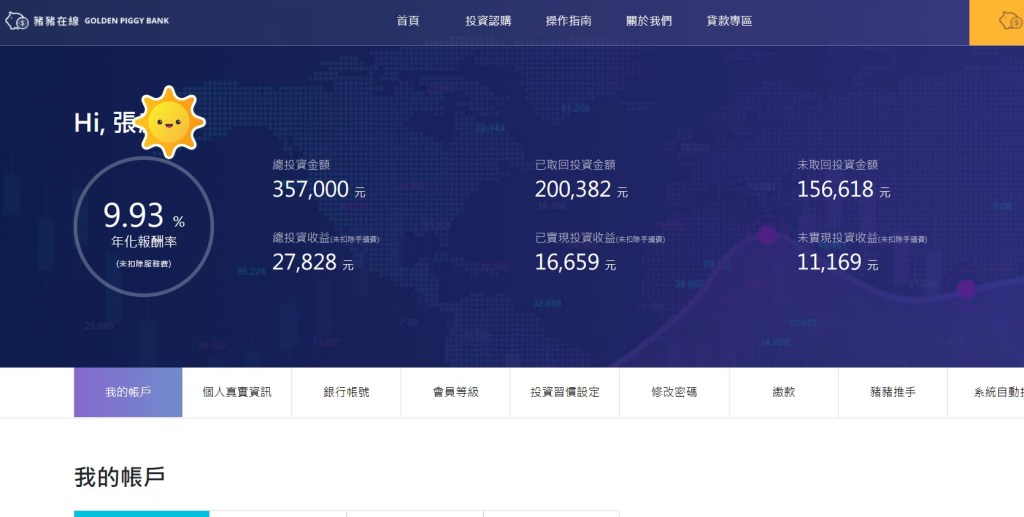The height and width of the screenshot is (517, 1024).
Task: Click the smiling sun icon
Action: pyautogui.click(x=171, y=121)
